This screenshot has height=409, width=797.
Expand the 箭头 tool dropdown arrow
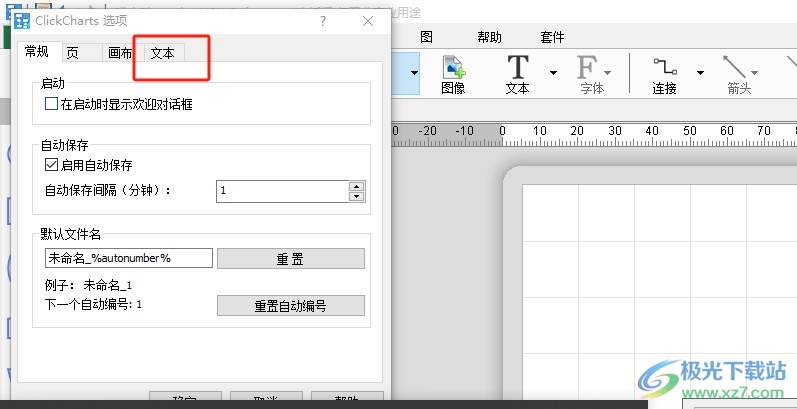[754, 73]
